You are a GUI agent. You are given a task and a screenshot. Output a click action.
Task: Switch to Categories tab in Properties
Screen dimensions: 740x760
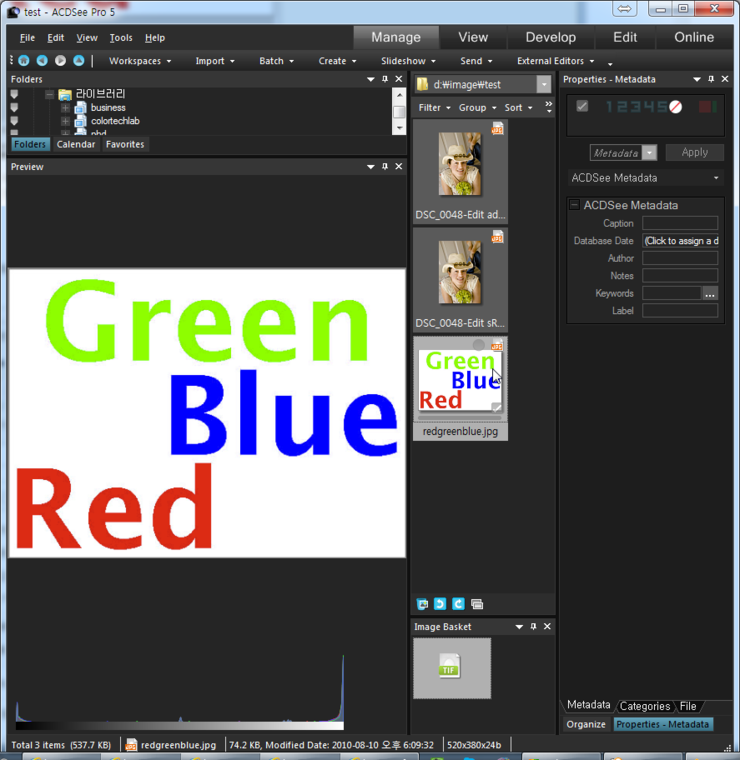[645, 706]
